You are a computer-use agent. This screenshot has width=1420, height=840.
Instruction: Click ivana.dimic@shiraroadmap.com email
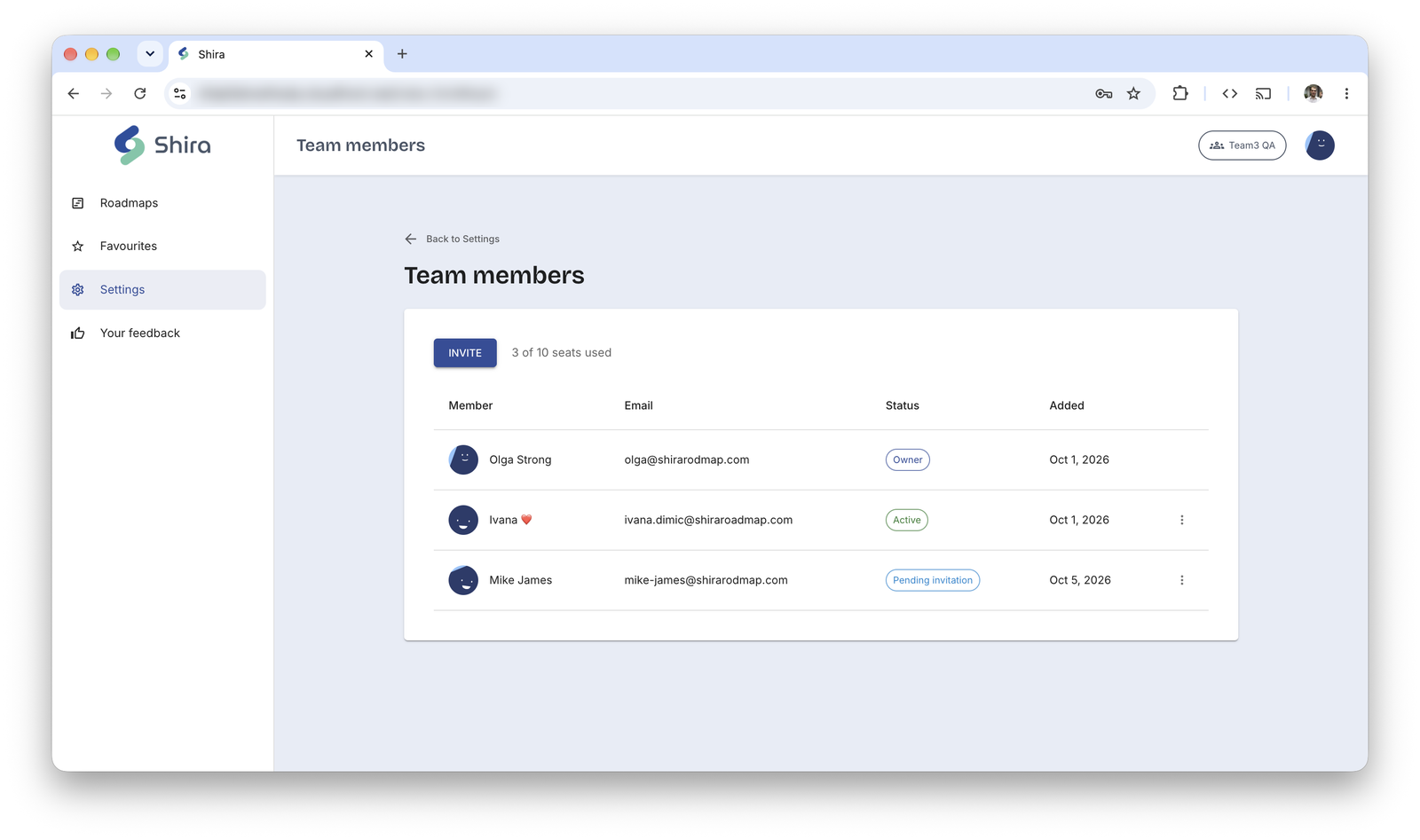[x=708, y=521]
